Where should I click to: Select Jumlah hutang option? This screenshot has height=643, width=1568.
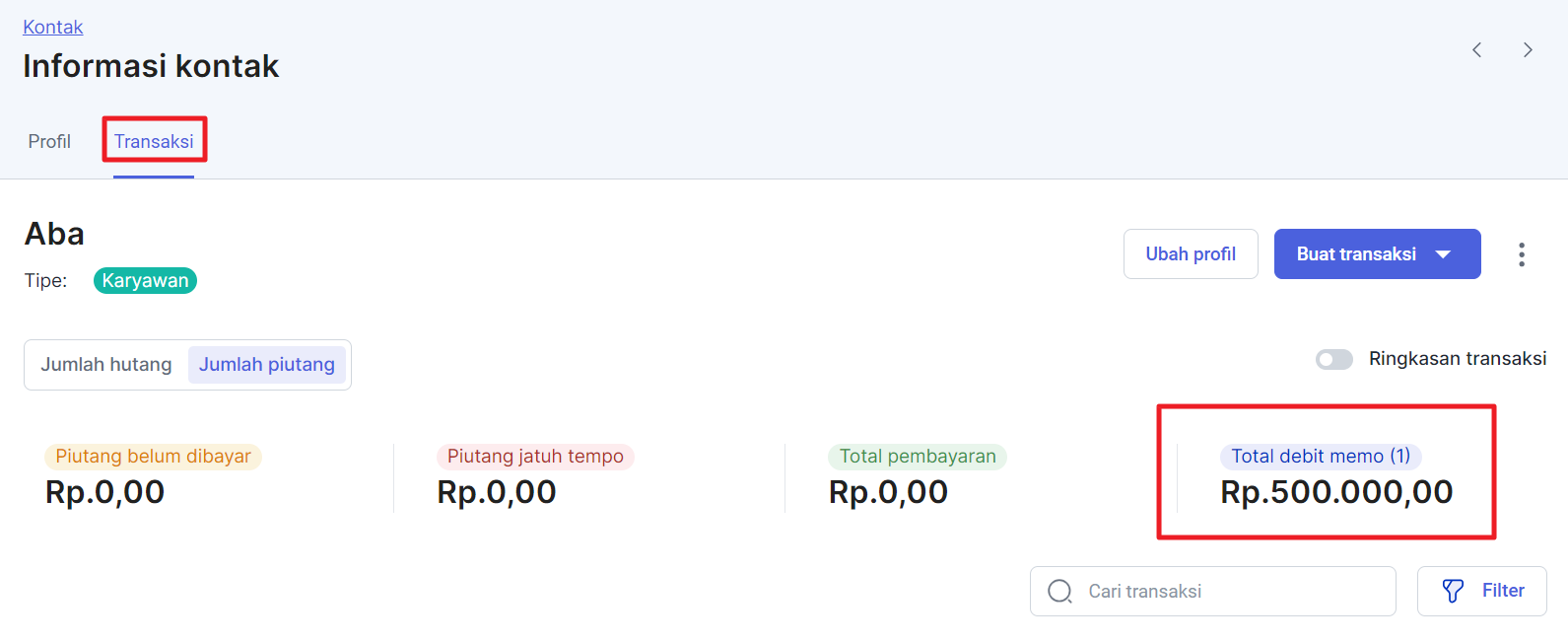coord(106,365)
